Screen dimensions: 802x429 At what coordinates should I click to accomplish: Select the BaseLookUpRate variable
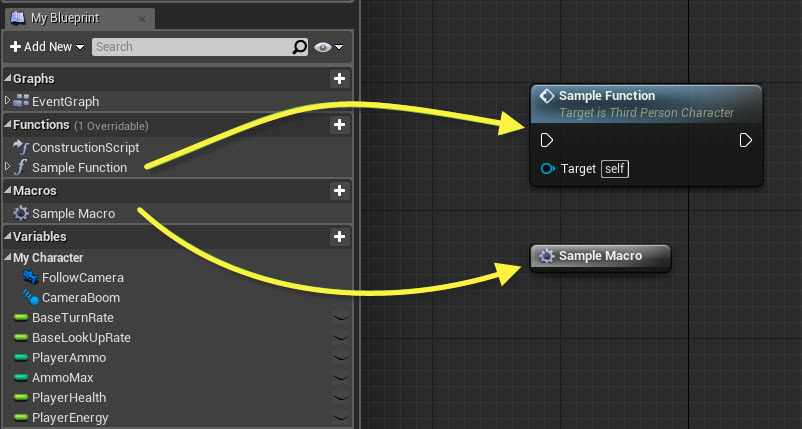(81, 337)
